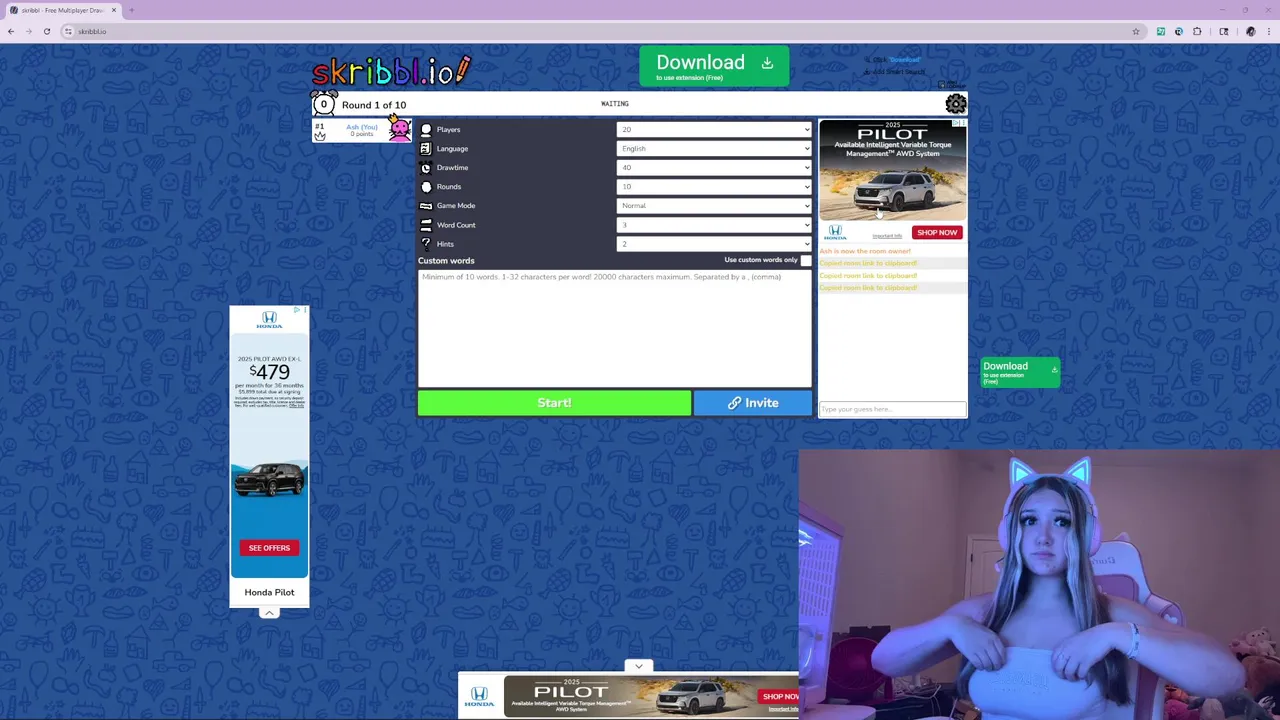1280x720 pixels.
Task: Click the Ash (You) player name
Action: [x=362, y=127]
